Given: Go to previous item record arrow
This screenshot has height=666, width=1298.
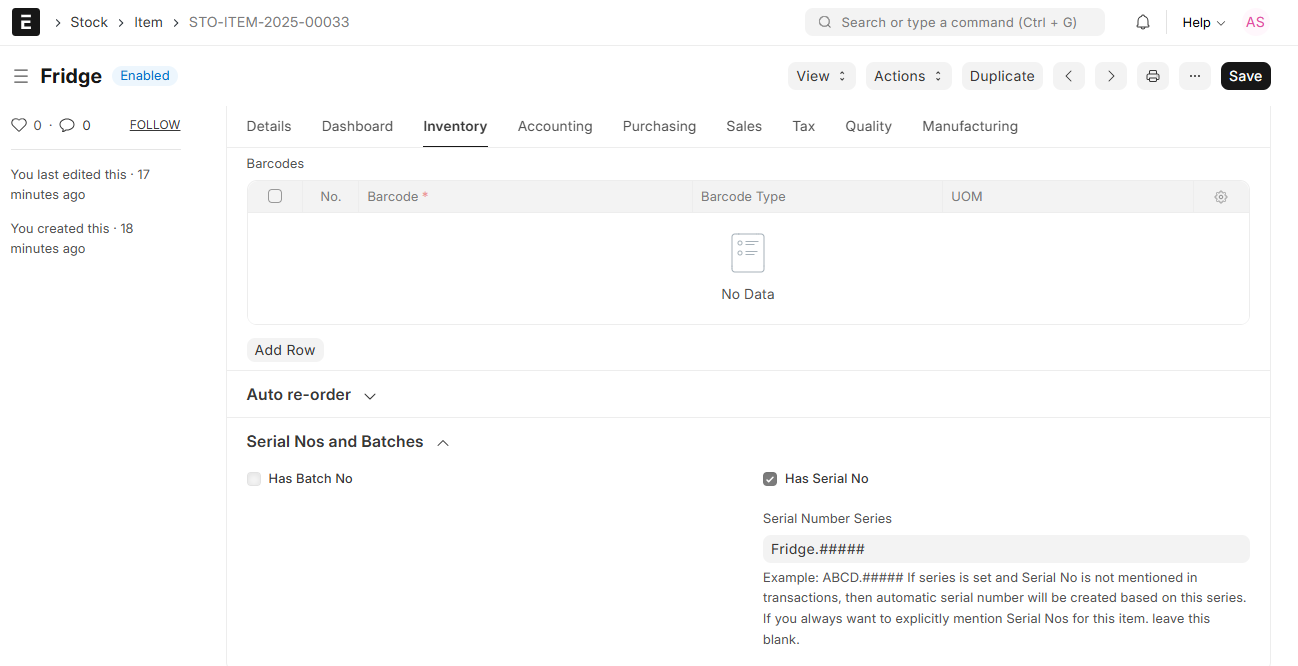Looking at the screenshot, I should 1068,76.
